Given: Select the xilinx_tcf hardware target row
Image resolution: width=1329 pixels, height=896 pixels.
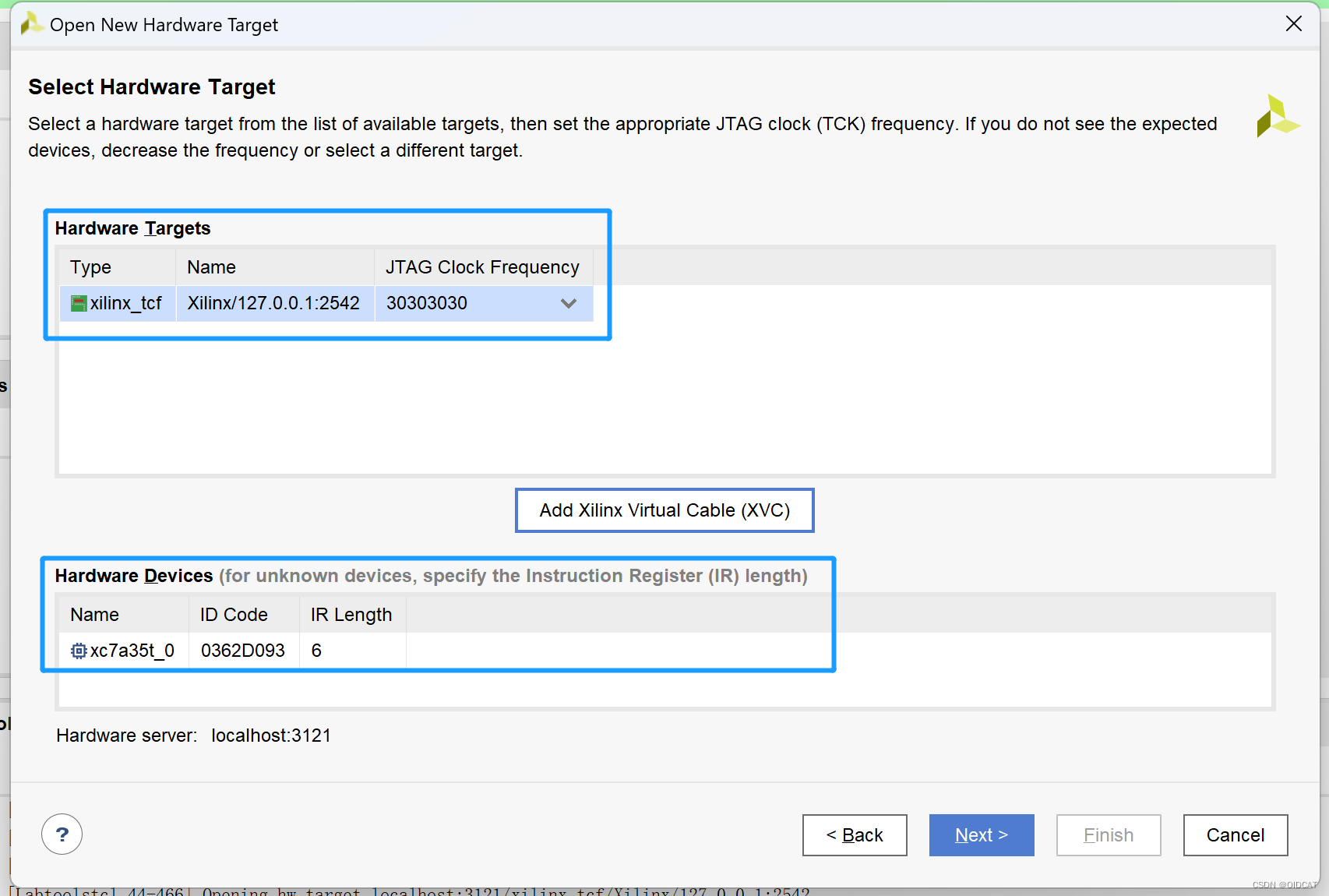Looking at the screenshot, I should click(x=326, y=303).
